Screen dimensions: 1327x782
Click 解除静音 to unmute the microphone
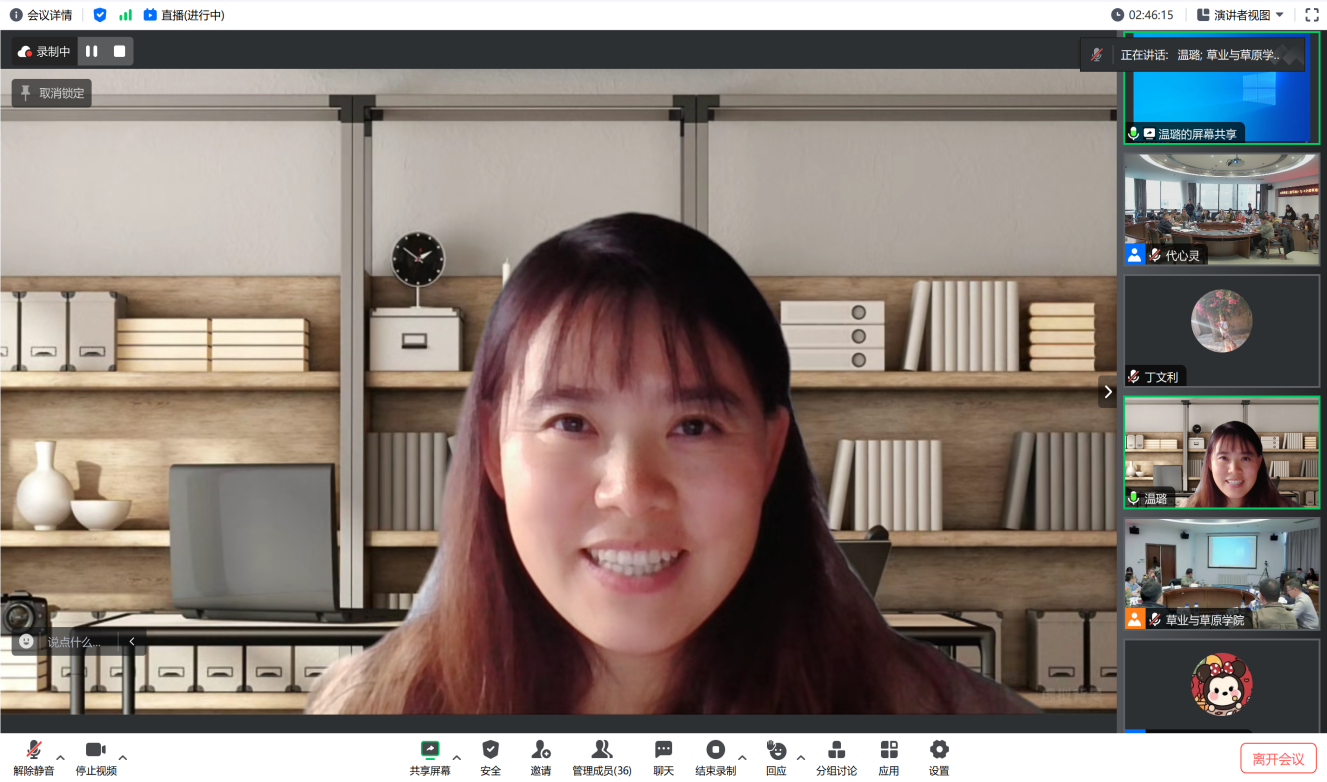[x=34, y=758]
